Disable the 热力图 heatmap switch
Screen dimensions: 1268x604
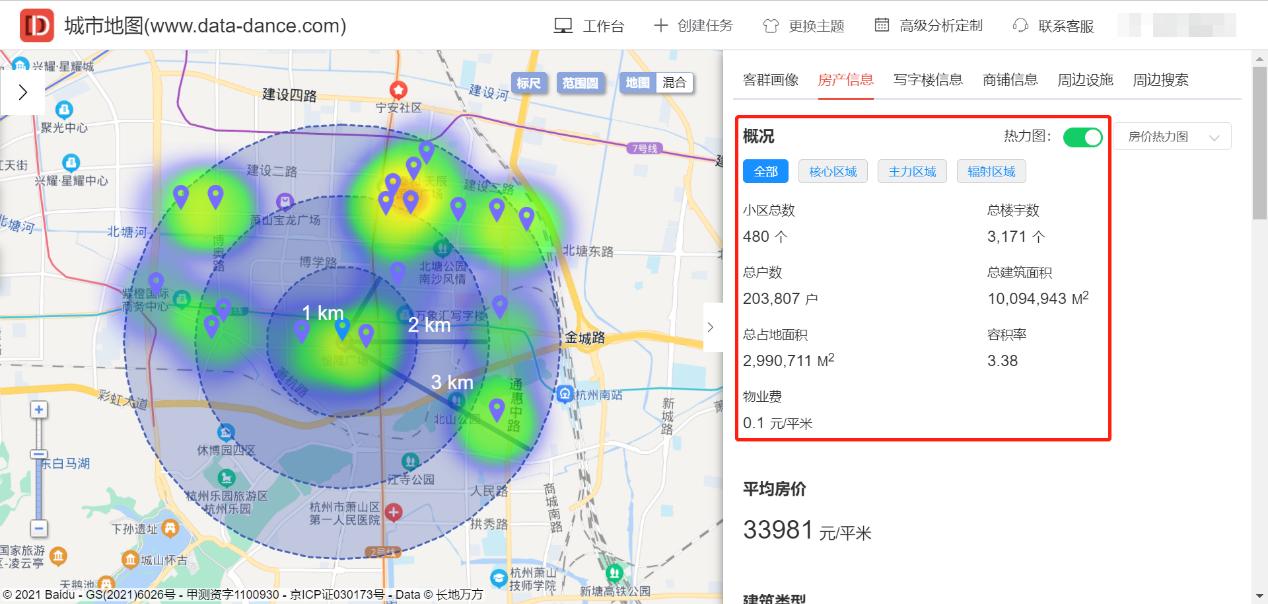(x=1083, y=136)
